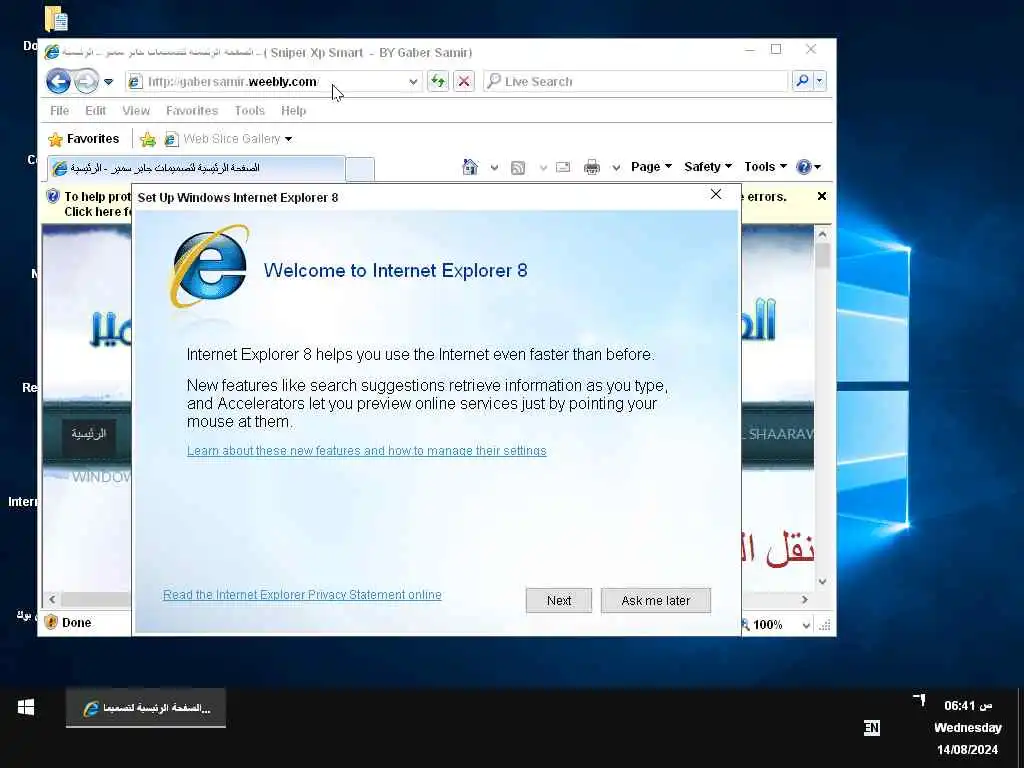The image size is (1024, 768).
Task: Expand the Print options dropdown arrow
Action: 616,168
